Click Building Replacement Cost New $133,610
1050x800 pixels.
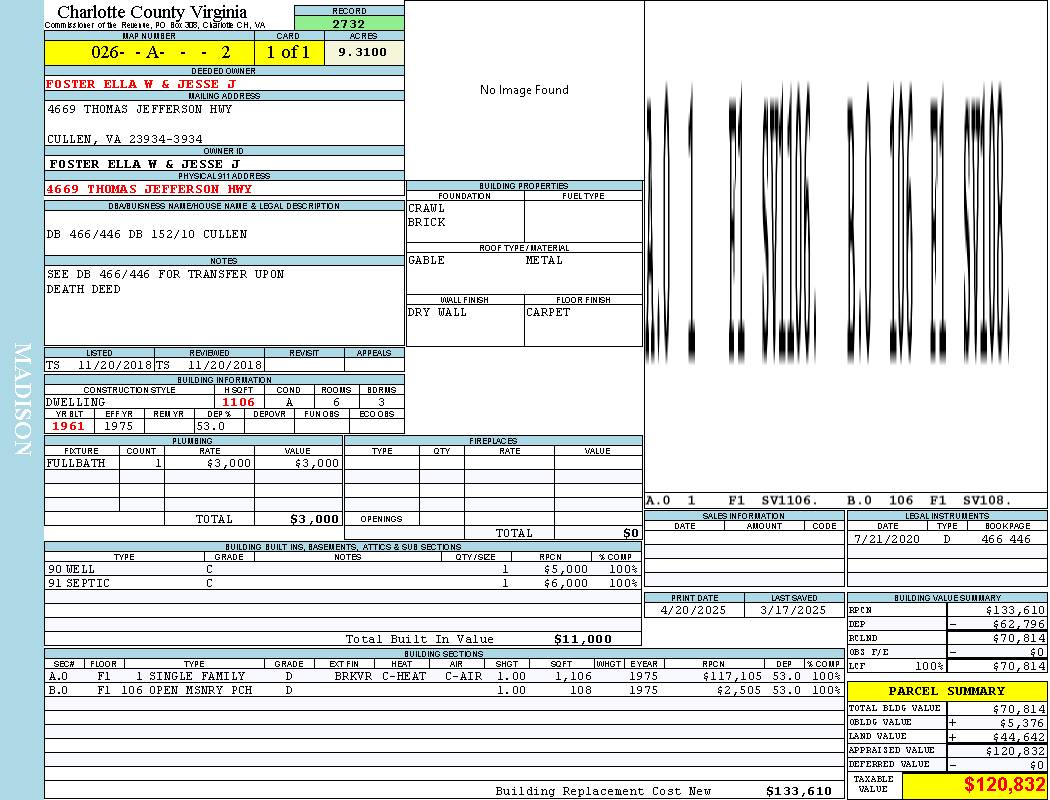pyautogui.click(x=798, y=791)
